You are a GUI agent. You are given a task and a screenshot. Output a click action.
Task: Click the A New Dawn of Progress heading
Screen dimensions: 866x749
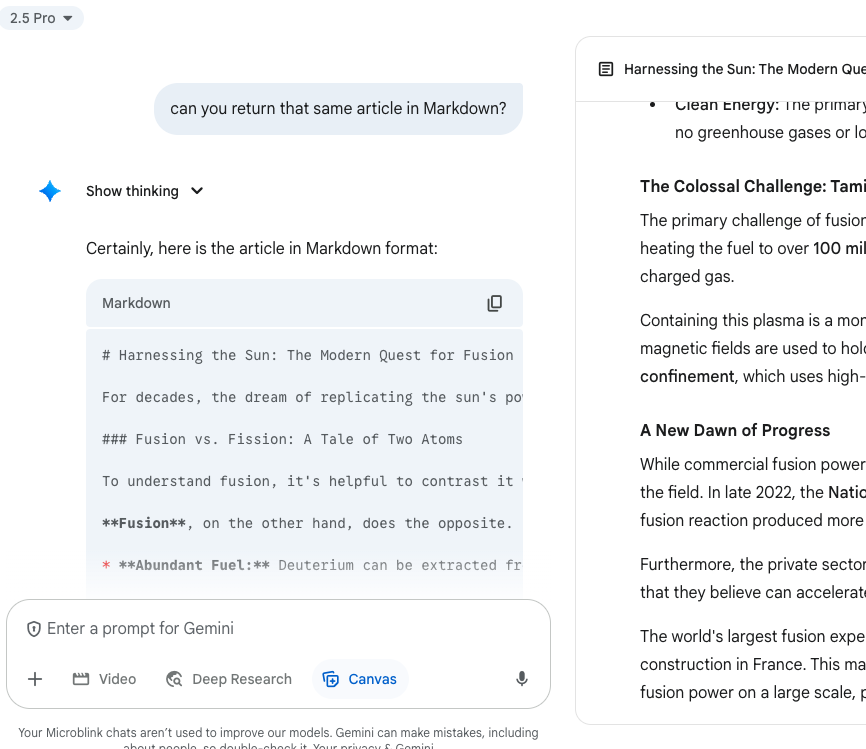pyautogui.click(x=735, y=430)
